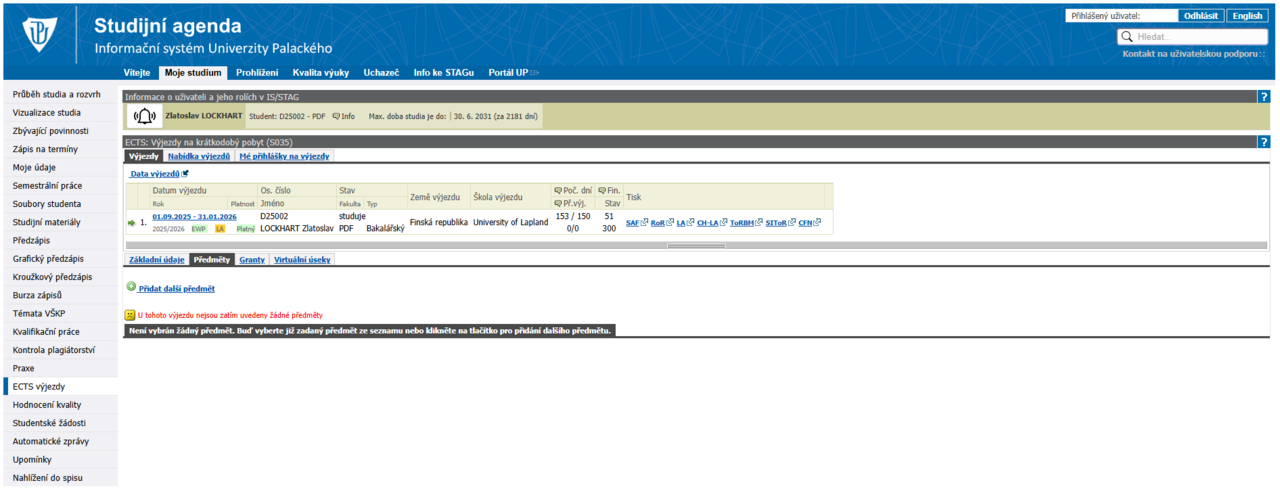Open Kvalifikační práce in the sidebar
This screenshot has height=491, width=1280.
(x=47, y=332)
